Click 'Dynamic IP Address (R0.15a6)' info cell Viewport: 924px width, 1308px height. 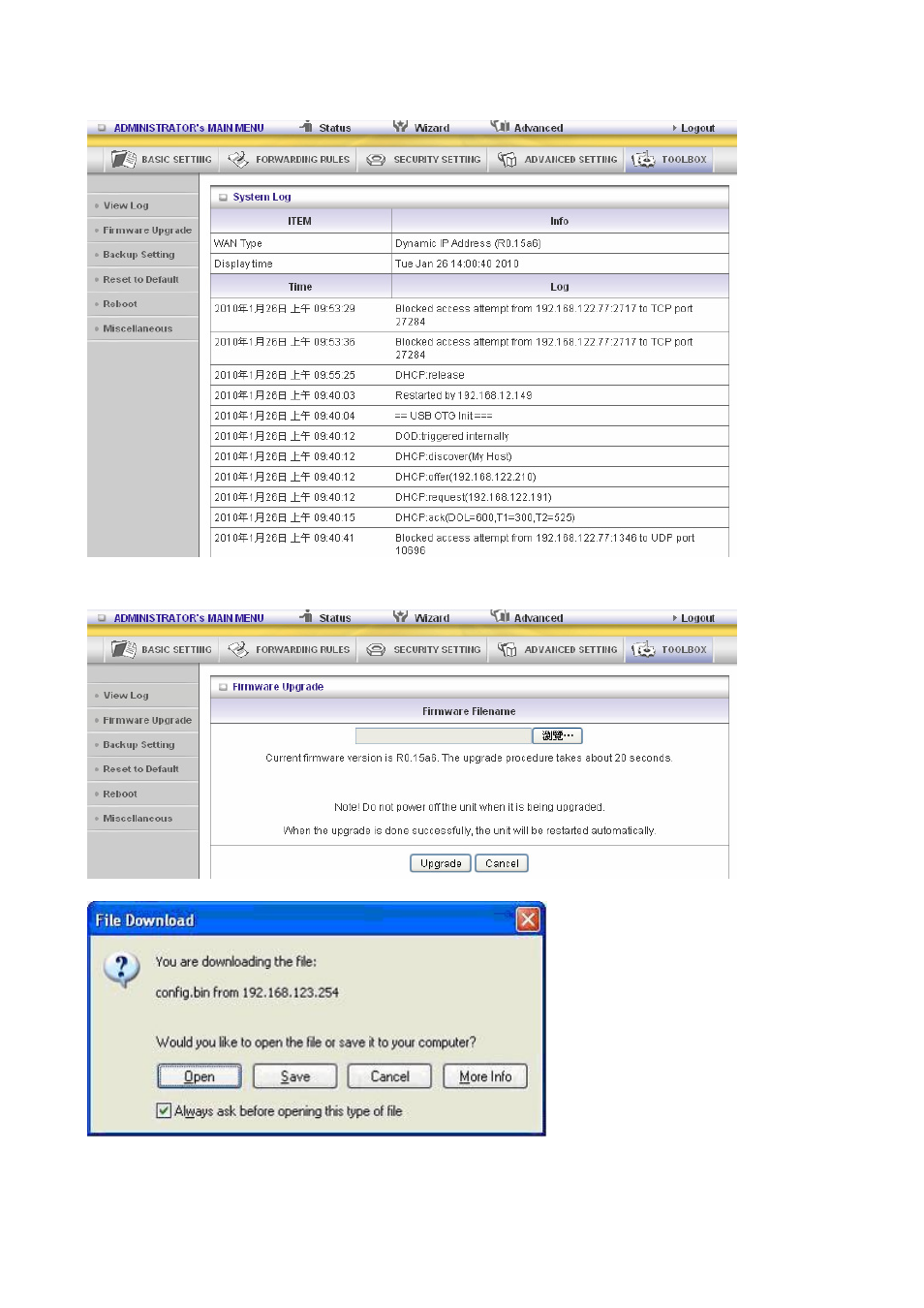click(560, 243)
